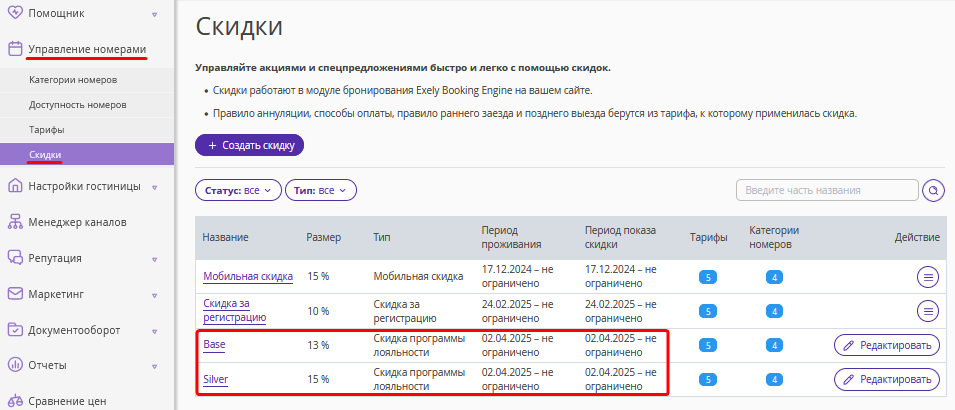
Task: Click room categories badge 4 in Мобильная скидка row
Action: click(775, 277)
